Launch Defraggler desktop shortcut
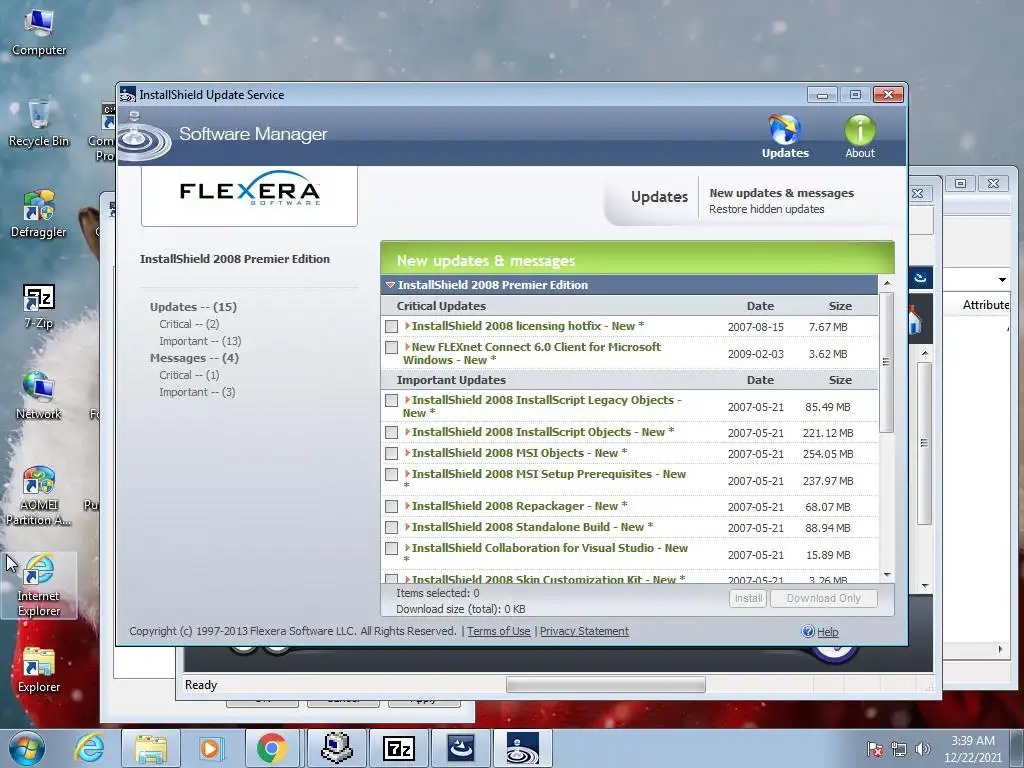Viewport: 1024px width, 768px height. click(39, 214)
